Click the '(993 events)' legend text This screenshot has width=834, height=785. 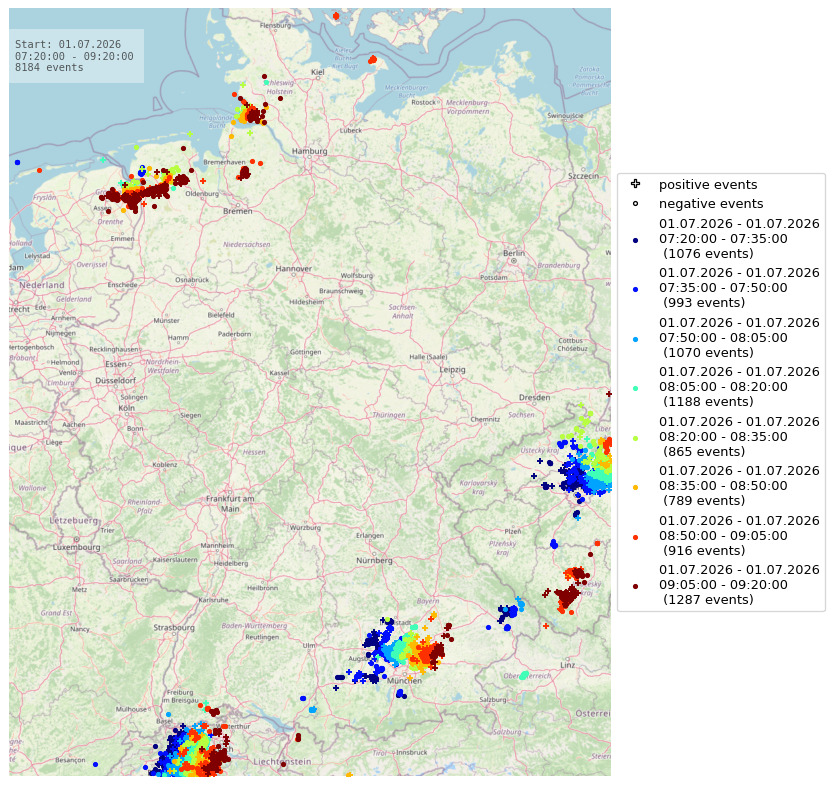tap(704, 303)
